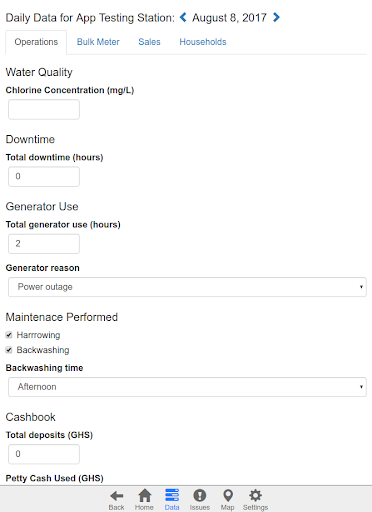
Task: Uncheck the Harrowing checkbox
Action: coord(9,335)
